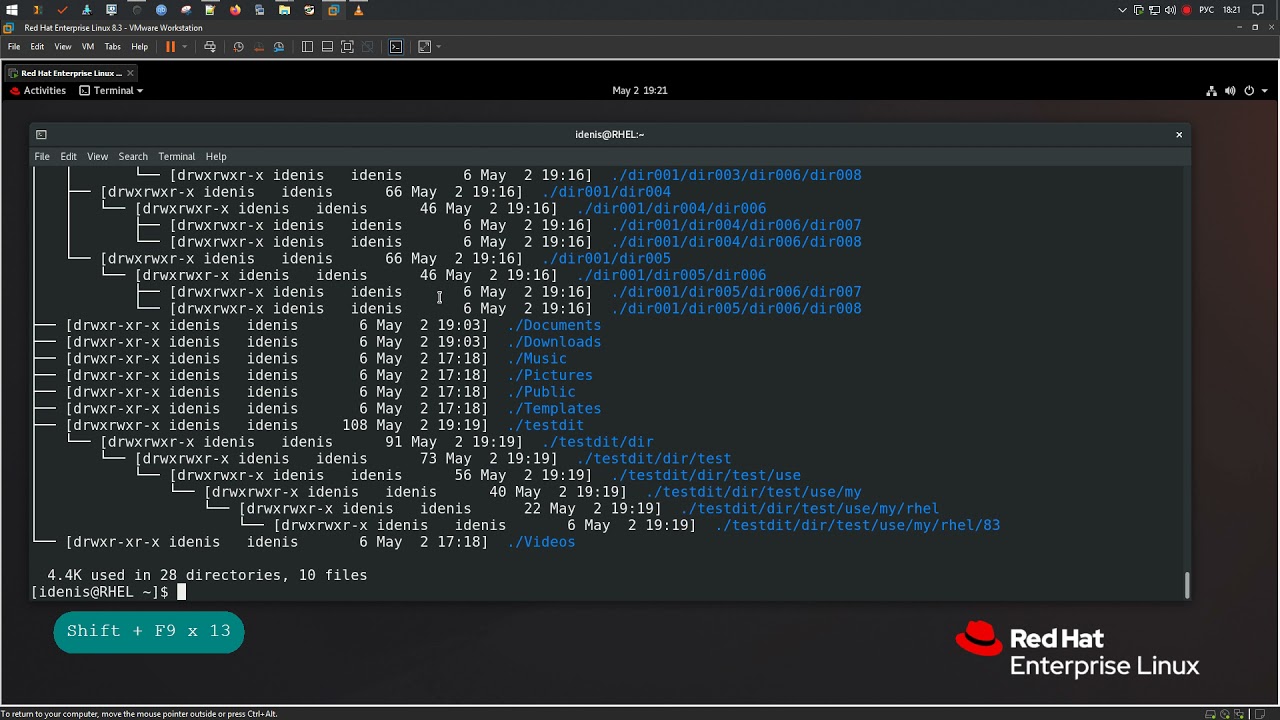Select the Red Hat Enterprise Linux VM tab

(x=70, y=73)
